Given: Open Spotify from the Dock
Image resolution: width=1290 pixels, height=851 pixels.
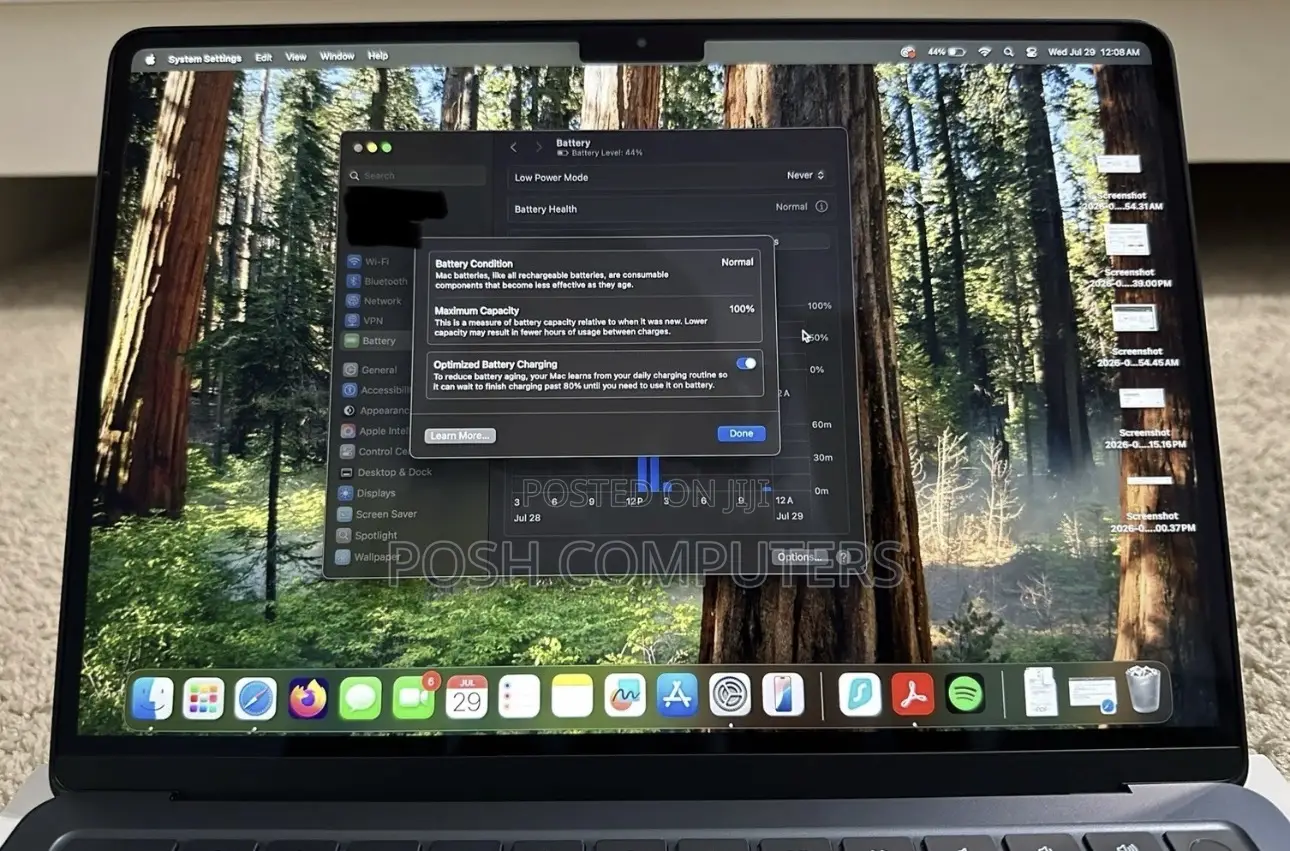Looking at the screenshot, I should pos(965,694).
